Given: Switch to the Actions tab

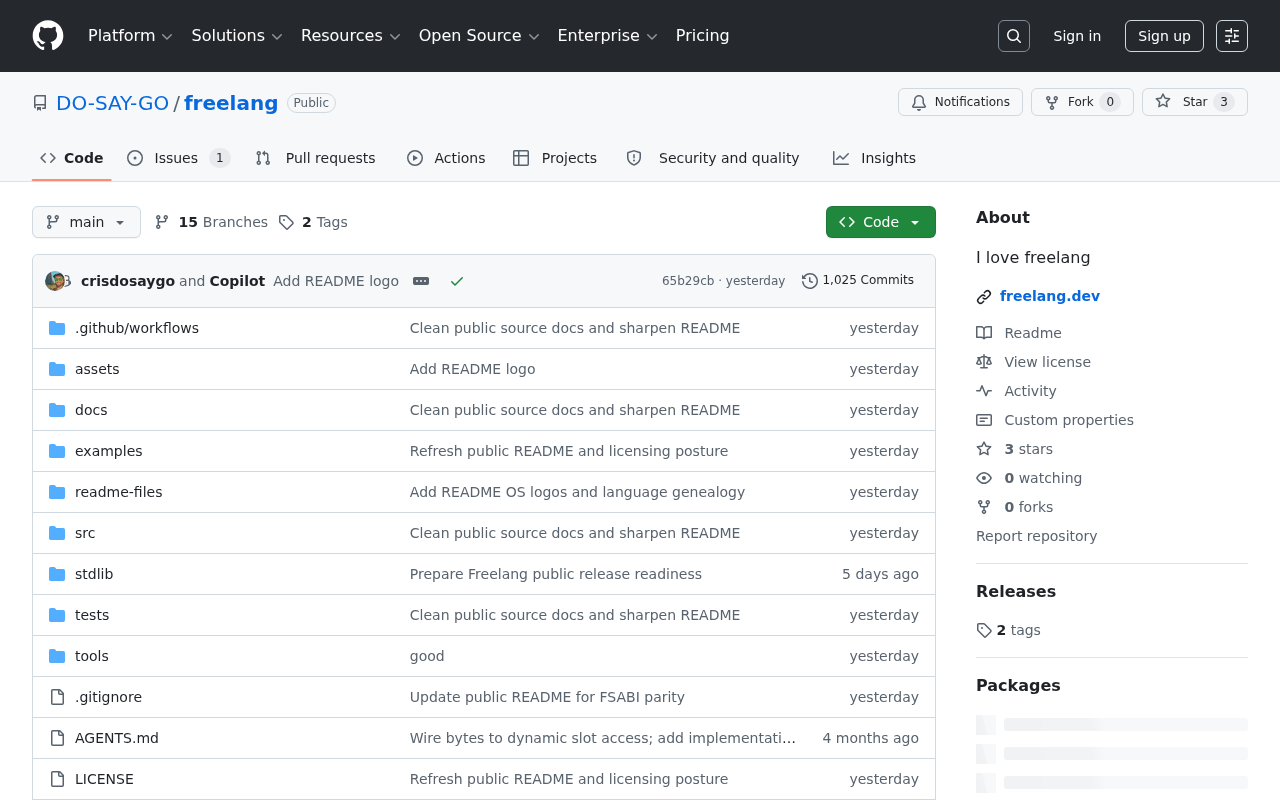Looking at the screenshot, I should coord(446,158).
